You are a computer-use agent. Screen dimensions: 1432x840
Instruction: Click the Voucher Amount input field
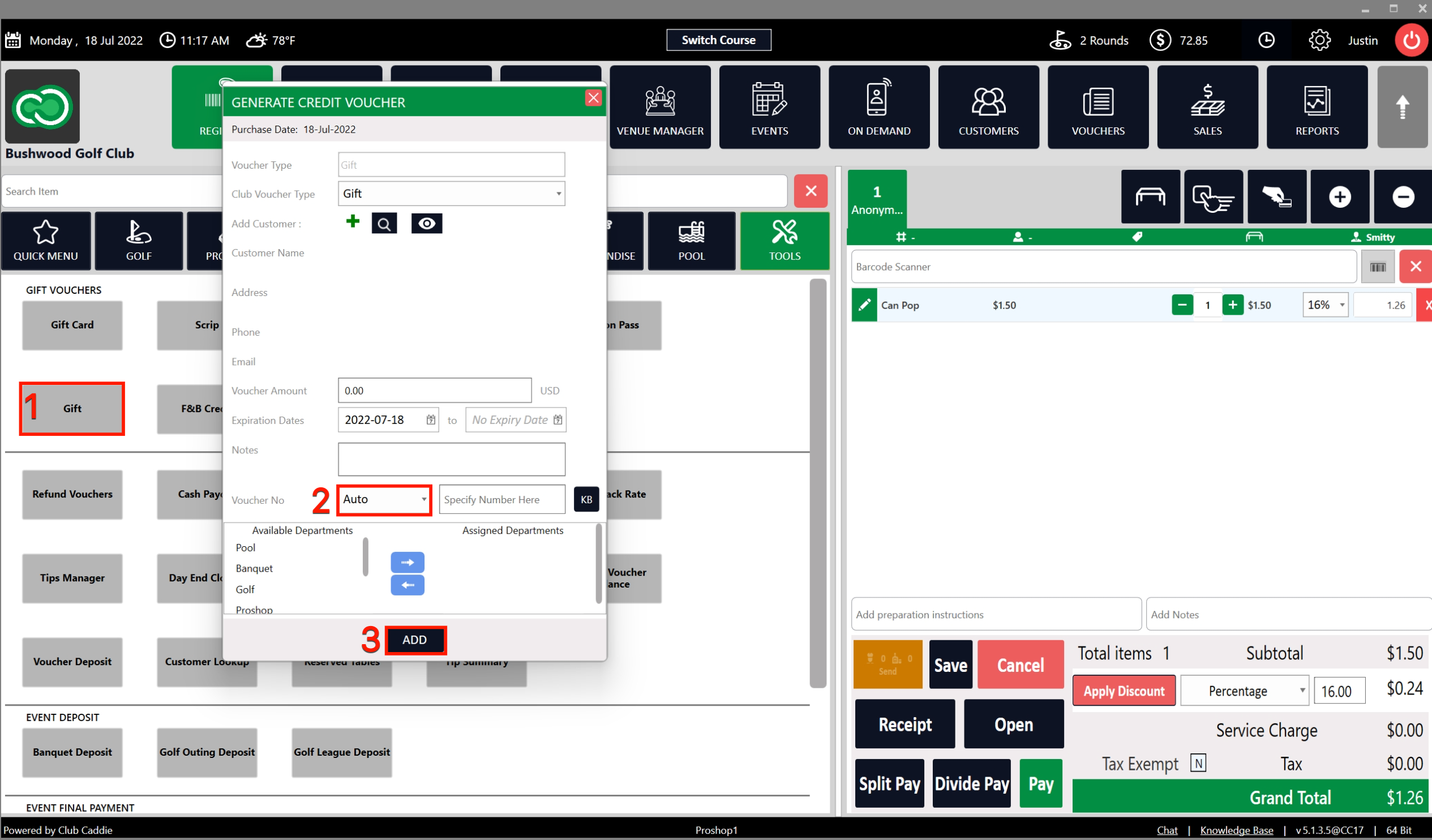click(x=435, y=391)
